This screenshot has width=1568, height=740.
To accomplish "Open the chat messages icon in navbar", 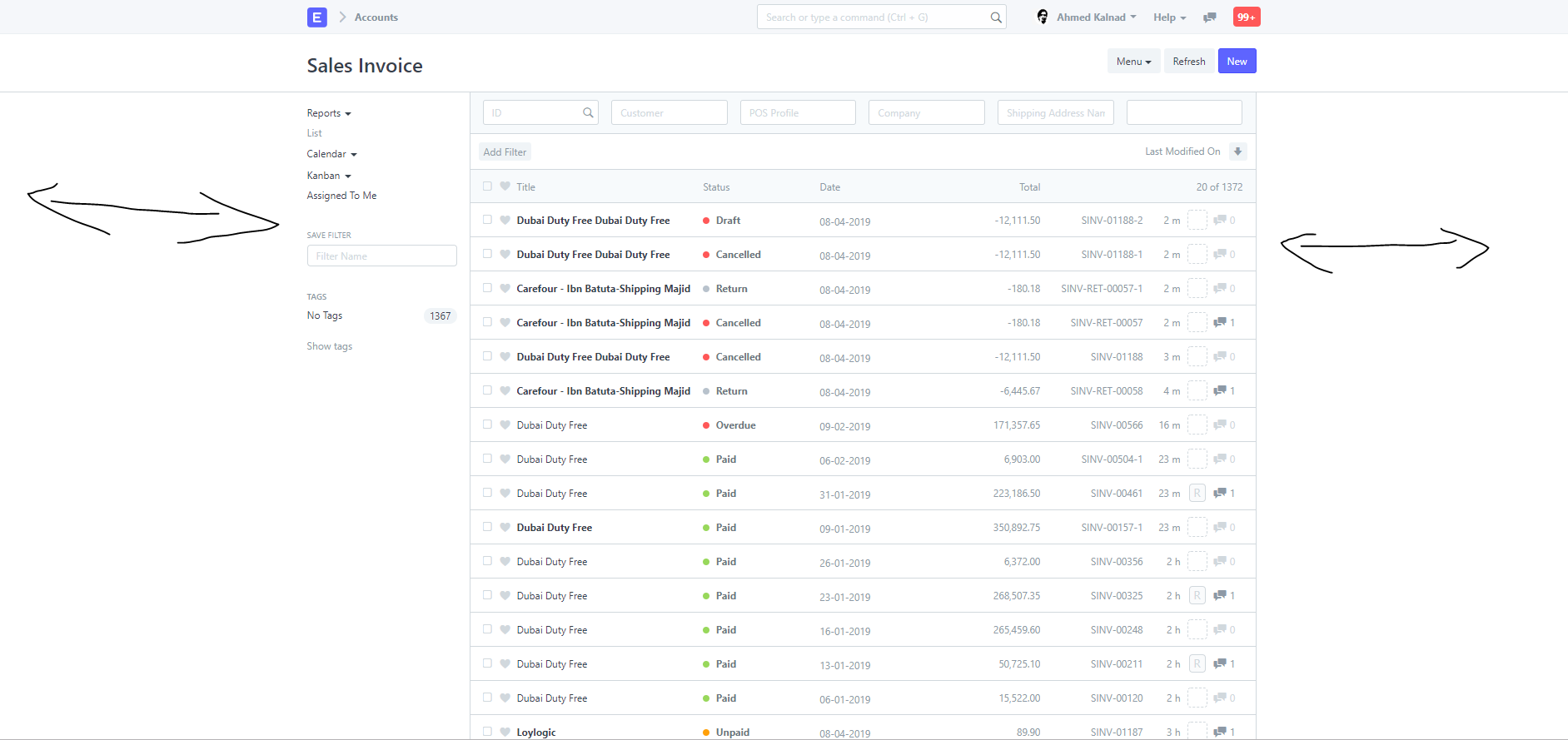I will tap(1210, 17).
